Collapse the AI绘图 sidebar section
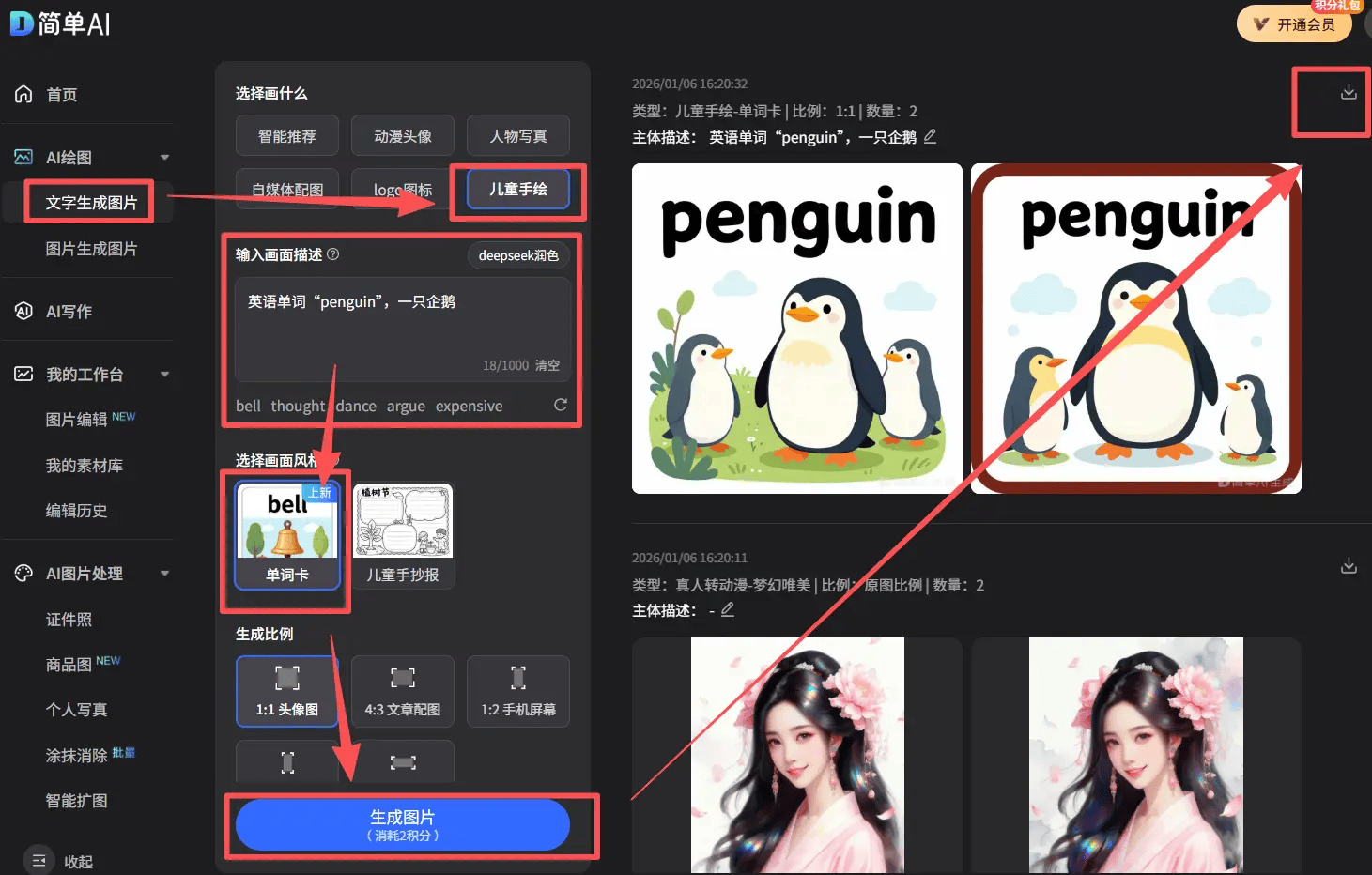 pos(165,157)
